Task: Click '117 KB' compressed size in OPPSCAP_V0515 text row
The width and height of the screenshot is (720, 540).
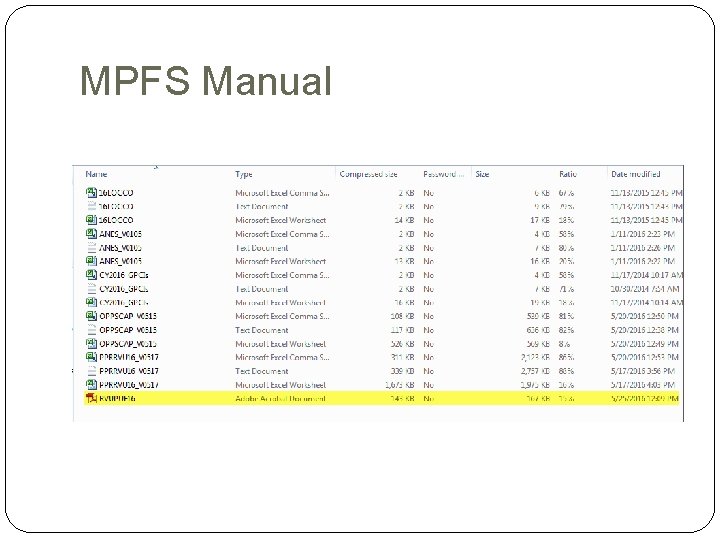Action: pyautogui.click(x=402, y=330)
